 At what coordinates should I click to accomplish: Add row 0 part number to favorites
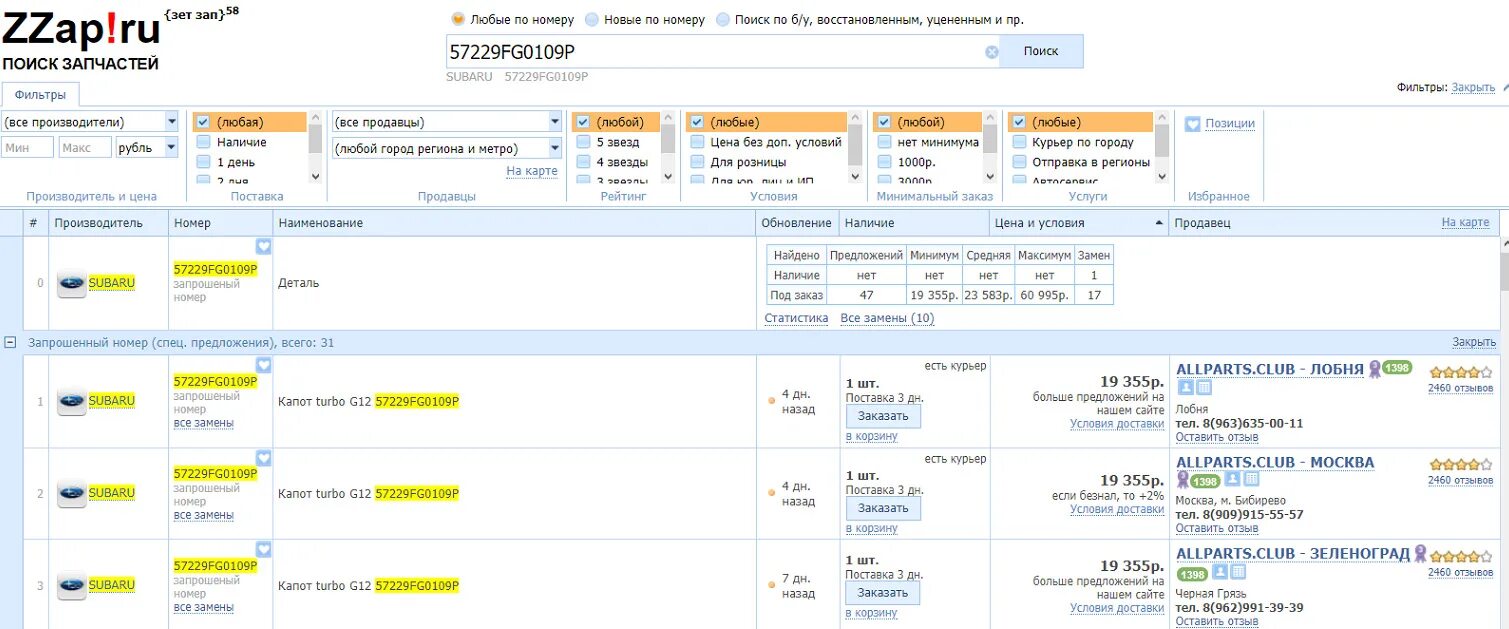pyautogui.click(x=263, y=246)
